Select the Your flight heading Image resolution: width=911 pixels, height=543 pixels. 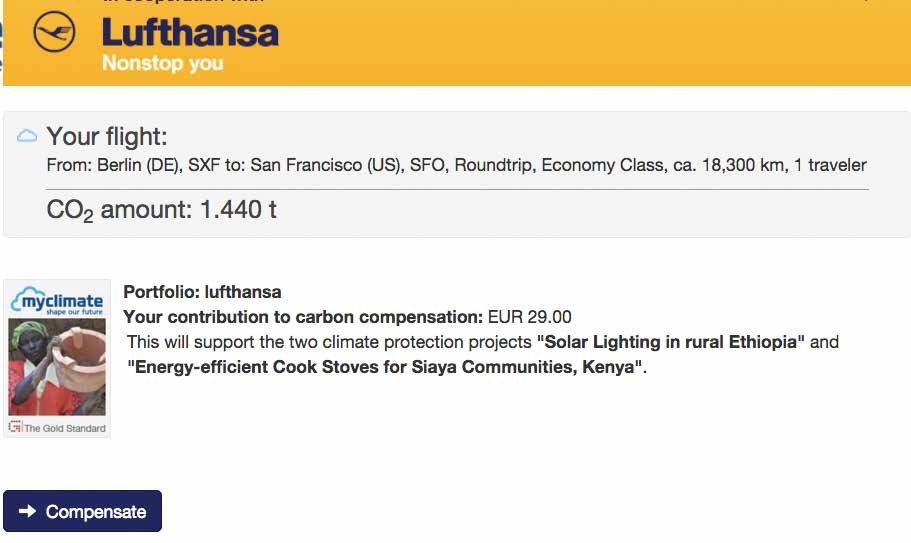pos(107,137)
